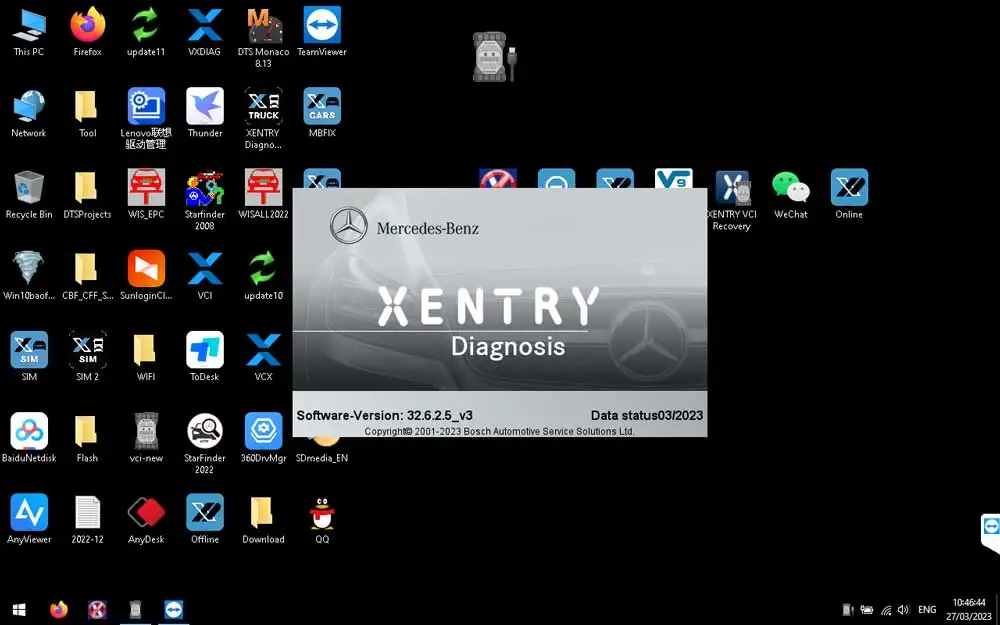Launch the SIM desktop icon
1000x625 pixels.
(x=29, y=357)
